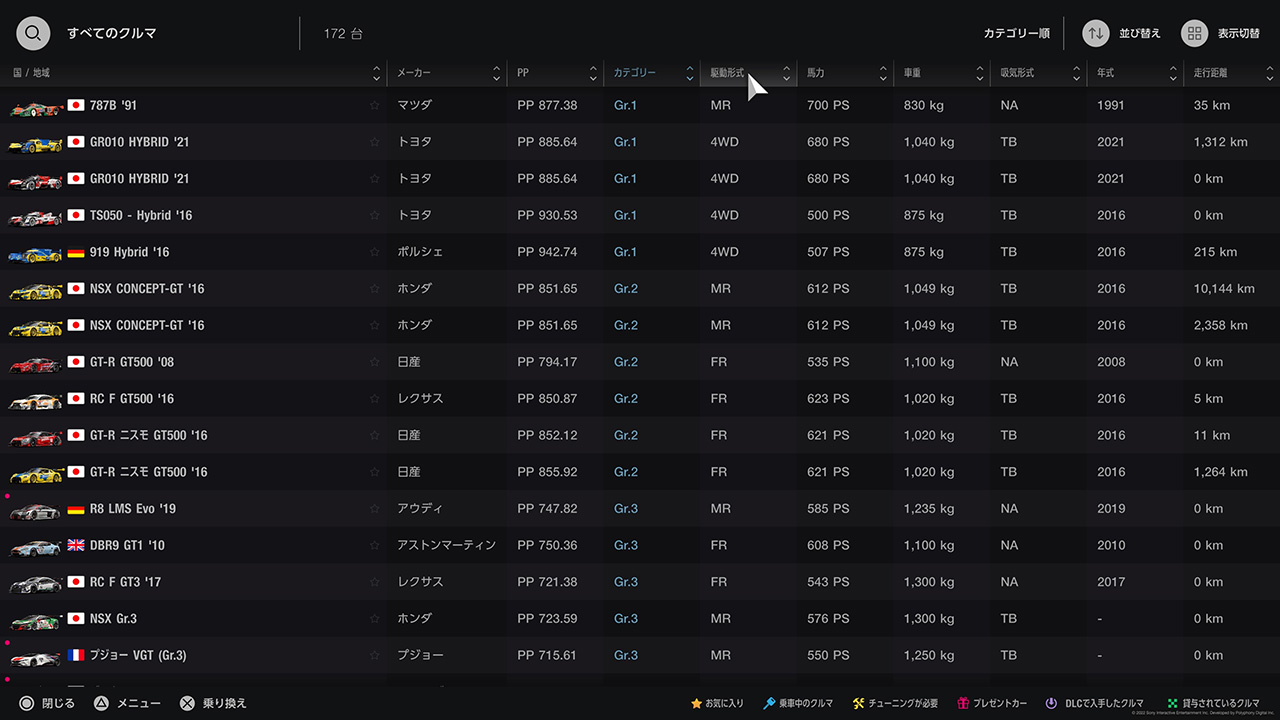This screenshot has width=1280, height=720.
Task: Toggle favorite star on R8 LMS Evo '19
Action: 375,508
